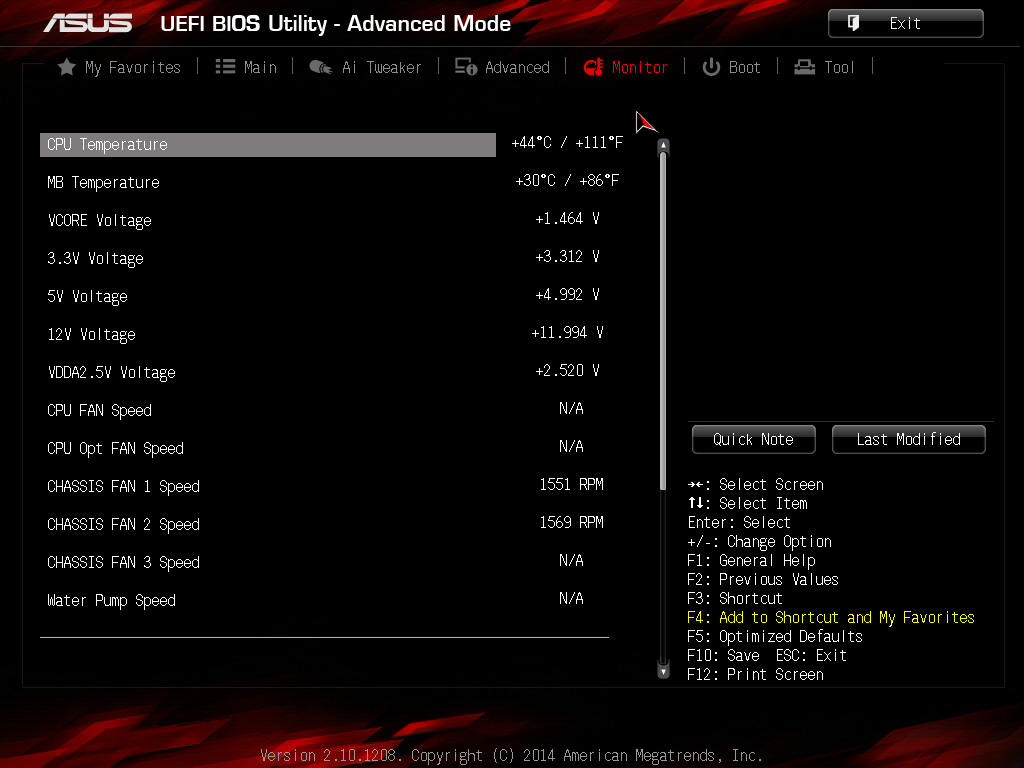Select the CPU FAN Speed item
Viewport: 1024px width, 768px height.
[99, 410]
